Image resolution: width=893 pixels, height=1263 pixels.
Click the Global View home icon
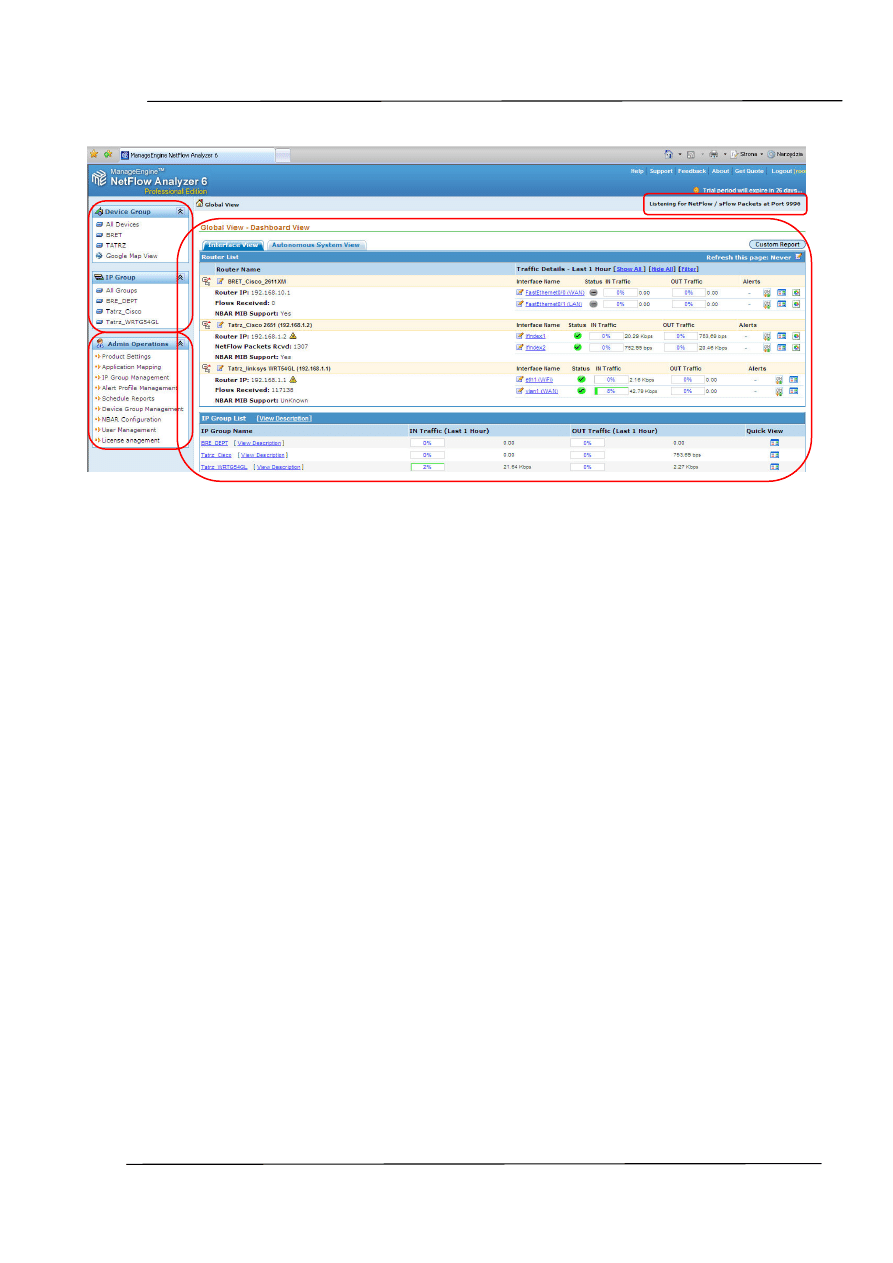tap(199, 203)
